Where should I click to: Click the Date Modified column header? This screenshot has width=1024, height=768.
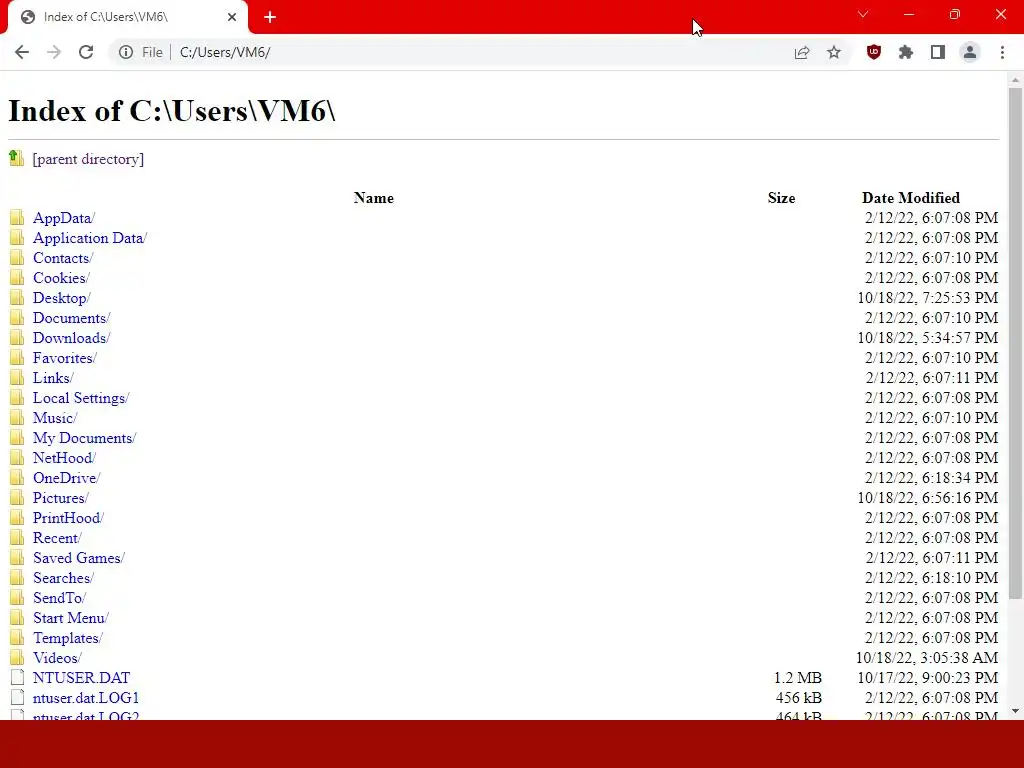click(x=911, y=198)
